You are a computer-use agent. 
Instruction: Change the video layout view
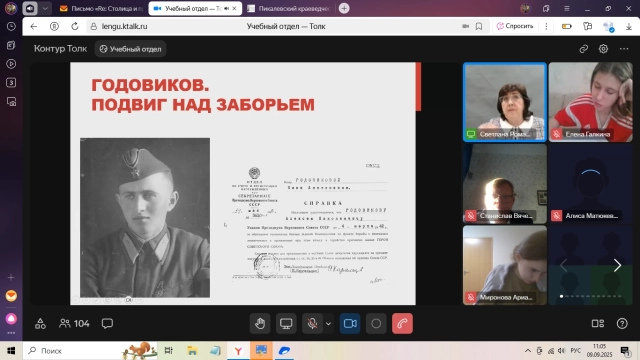click(x=598, y=324)
